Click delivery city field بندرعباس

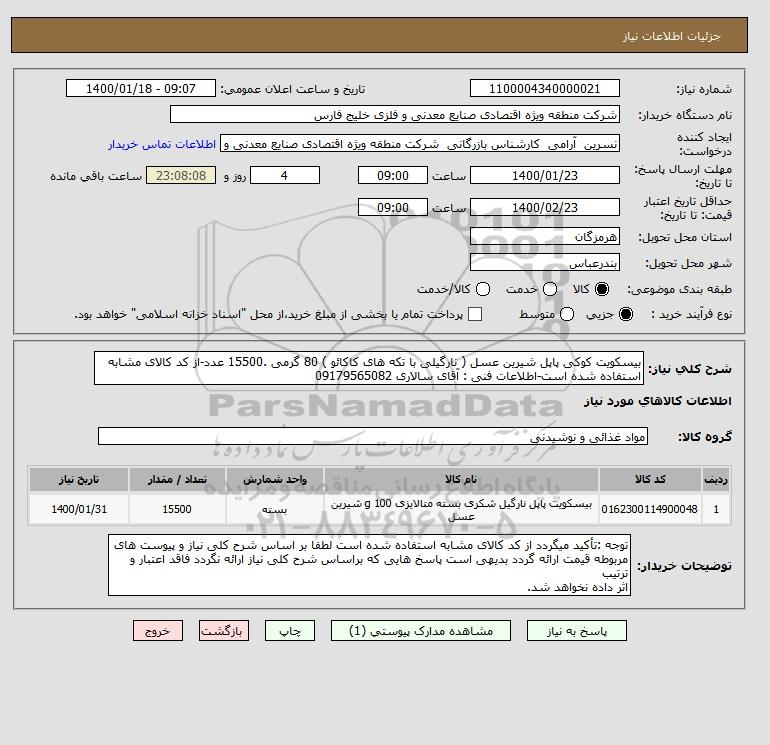point(545,263)
